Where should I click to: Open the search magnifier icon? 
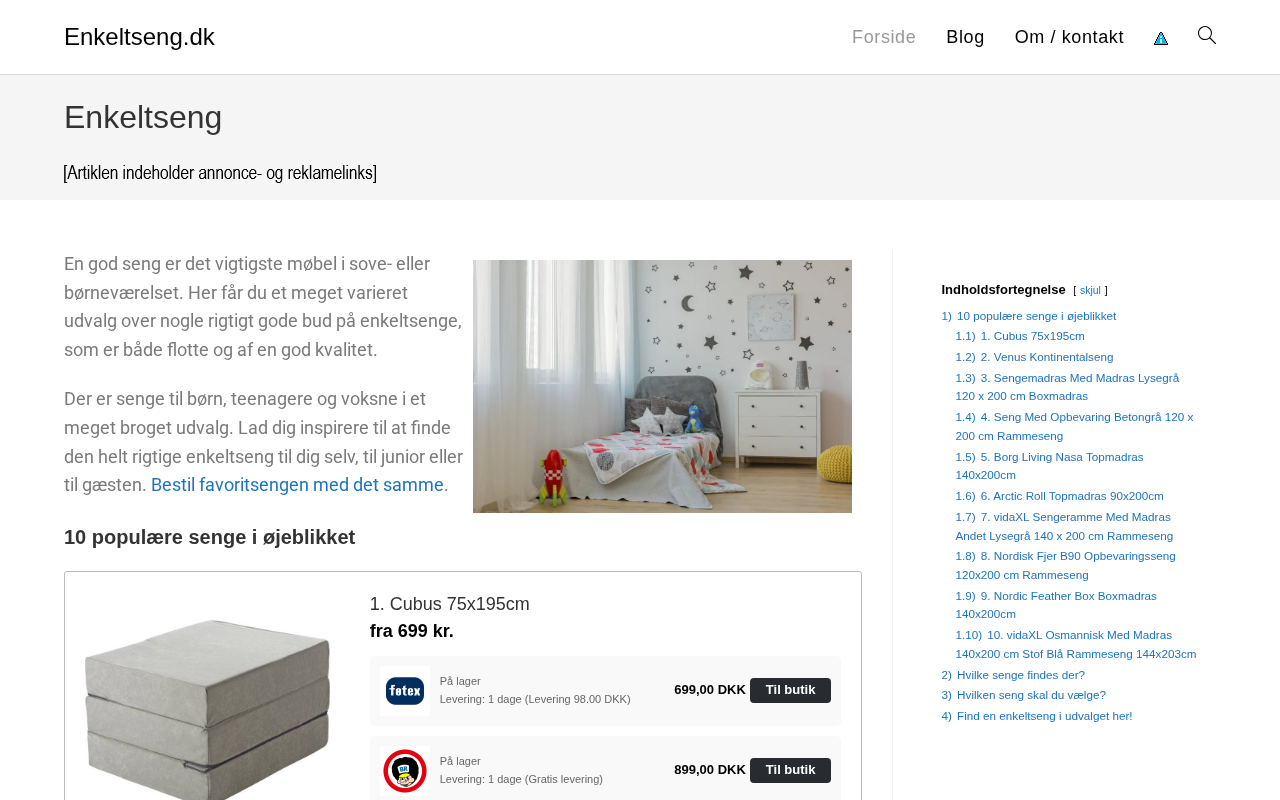(x=1207, y=36)
